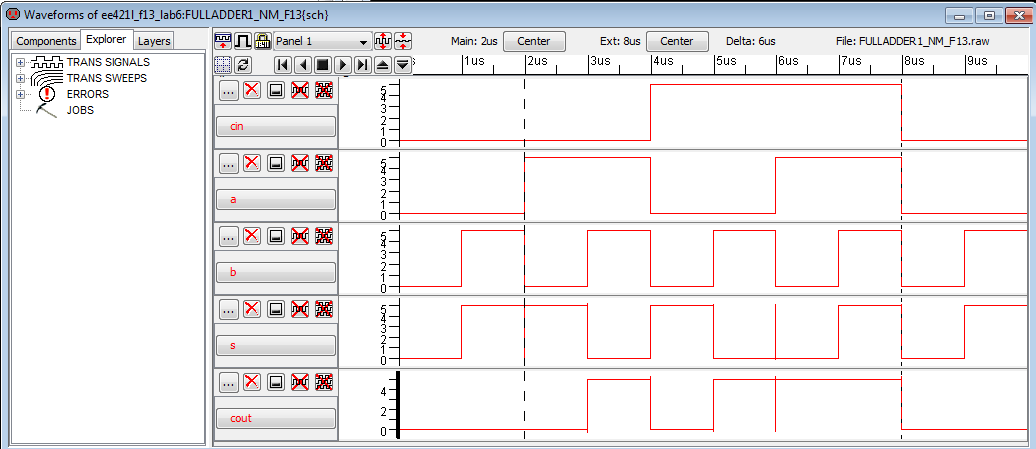Center the Ext cursor
Image resolution: width=1036 pixels, height=449 pixels.
tap(677, 41)
